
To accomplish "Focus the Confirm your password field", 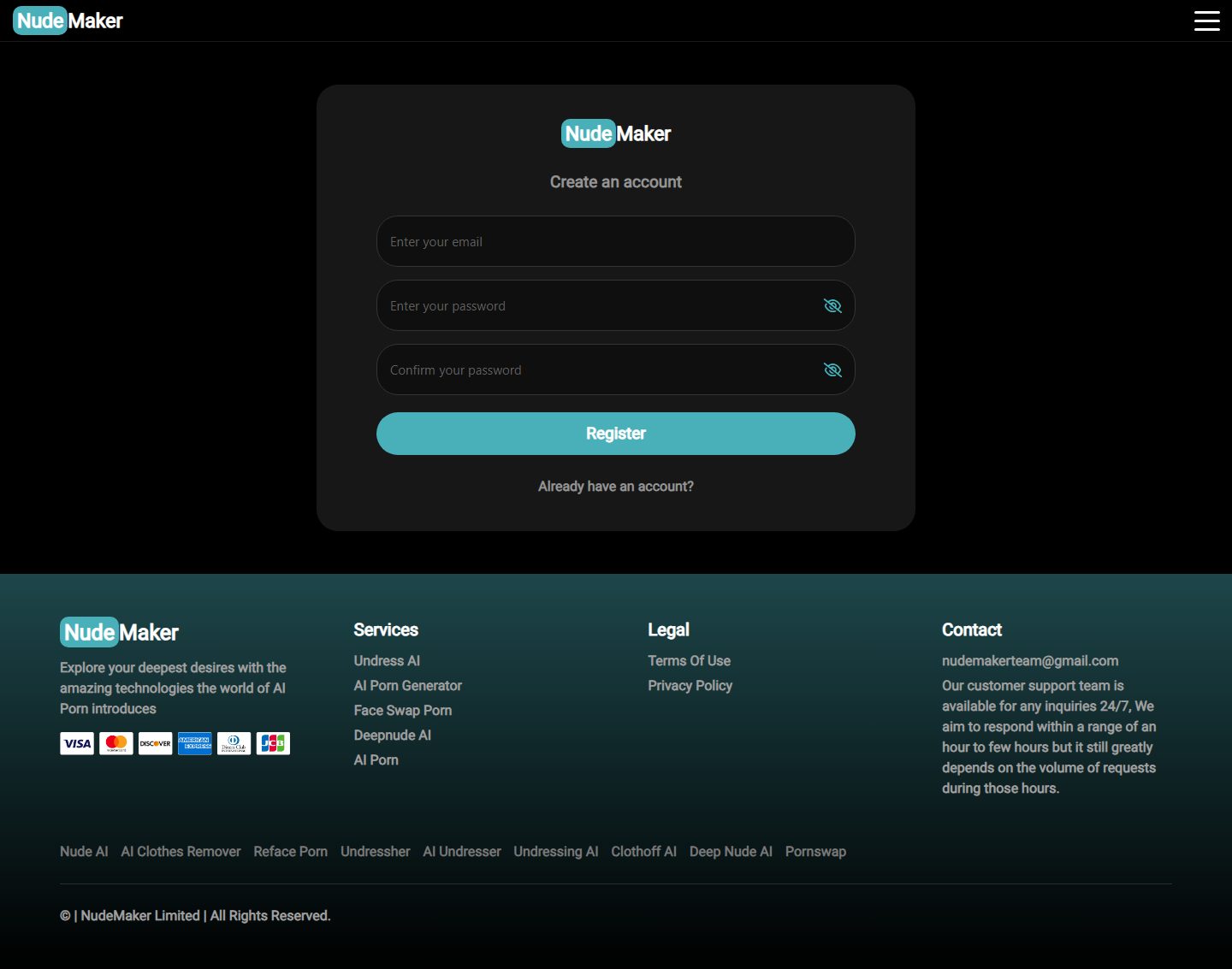I will tap(616, 369).
